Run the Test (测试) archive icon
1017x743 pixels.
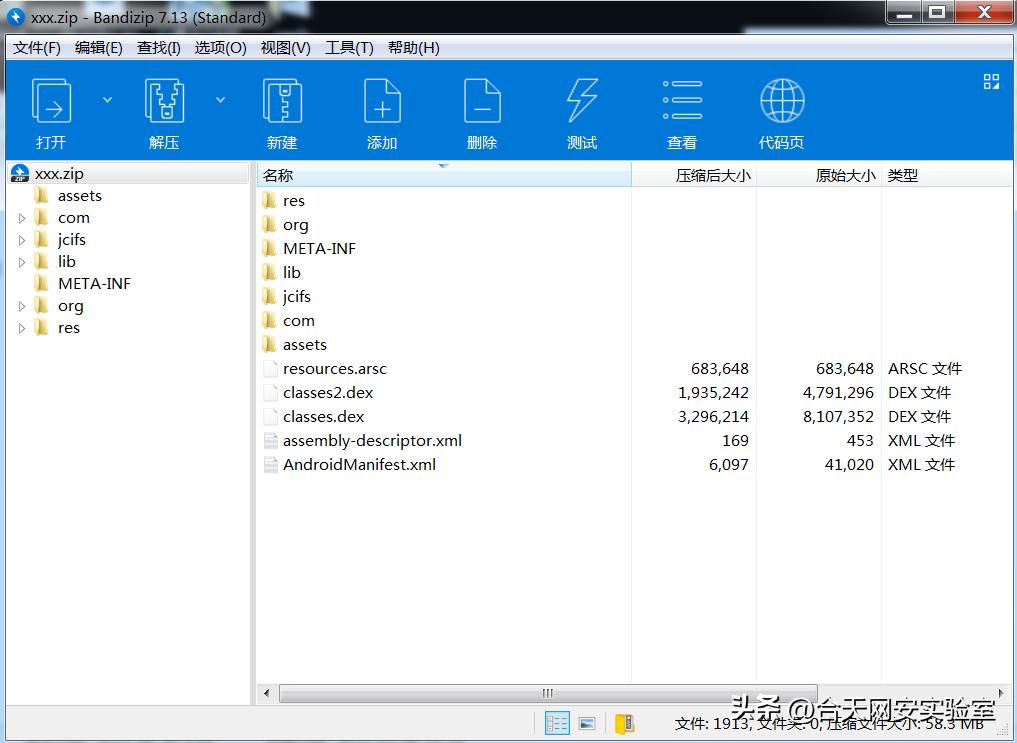tap(582, 103)
